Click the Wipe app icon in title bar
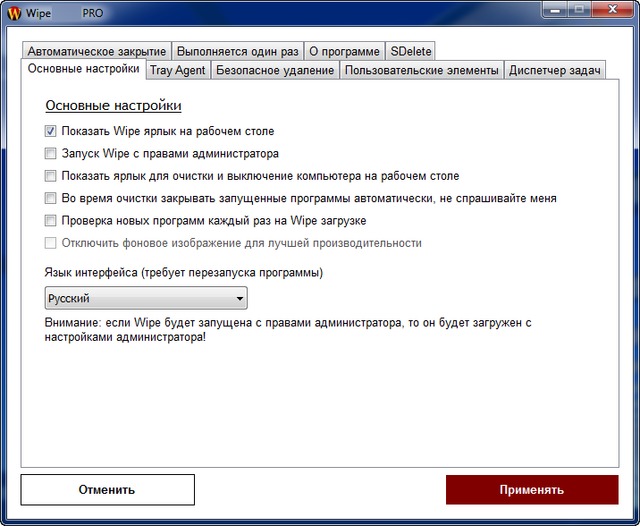 (x=15, y=13)
